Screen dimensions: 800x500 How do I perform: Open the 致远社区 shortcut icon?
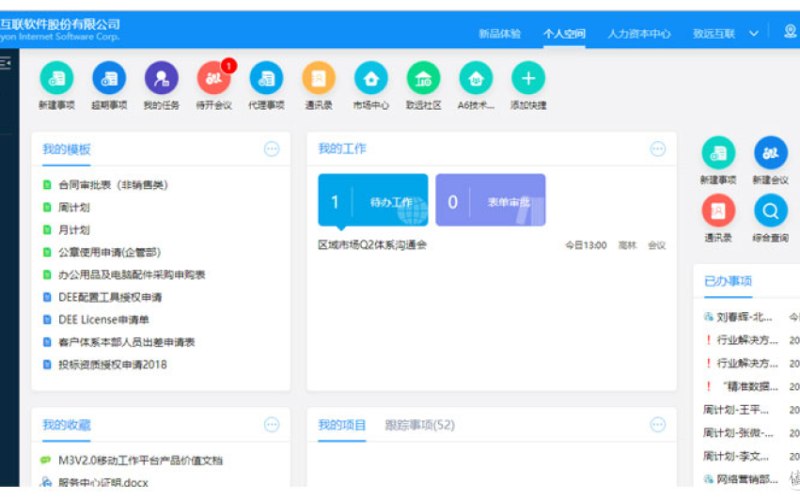pyautogui.click(x=423, y=78)
